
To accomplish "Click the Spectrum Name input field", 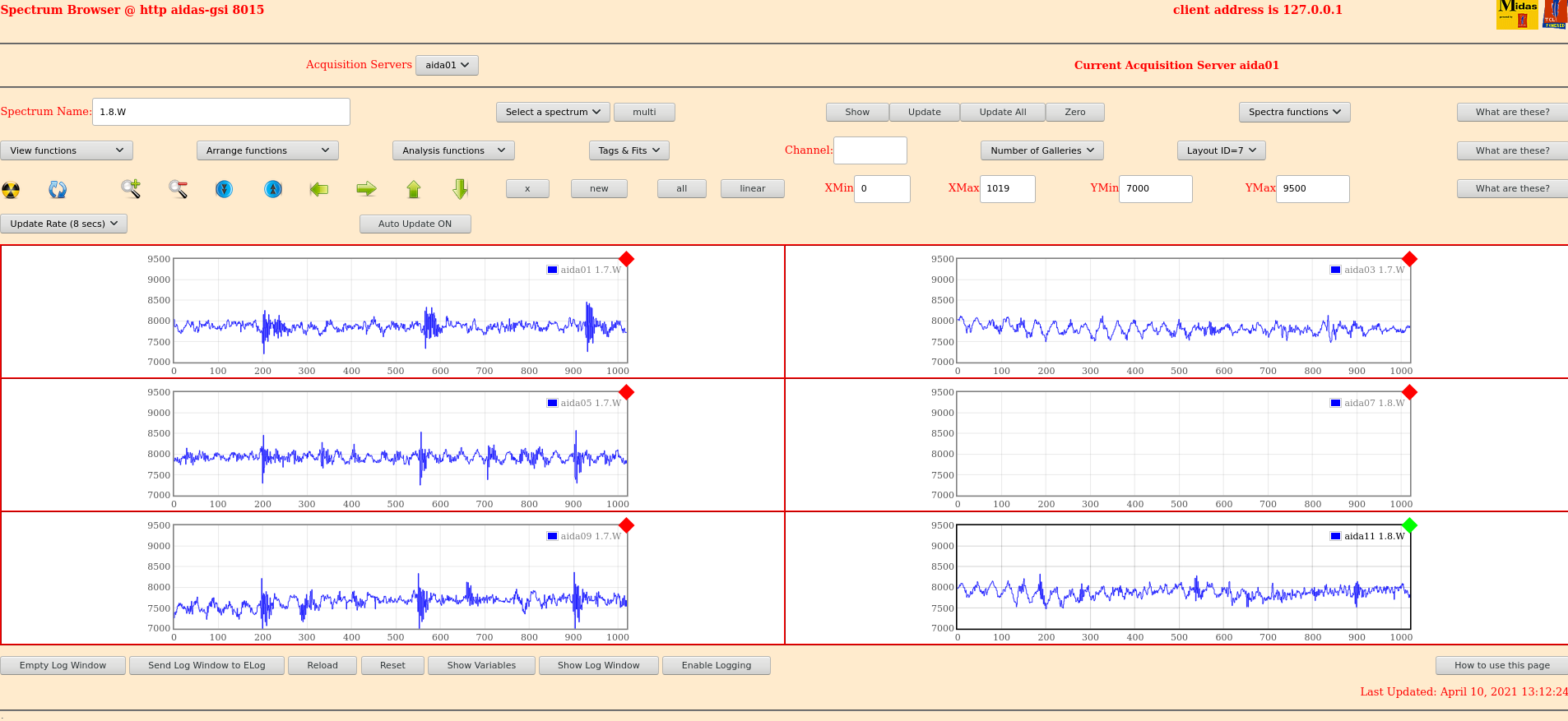I will coord(220,112).
